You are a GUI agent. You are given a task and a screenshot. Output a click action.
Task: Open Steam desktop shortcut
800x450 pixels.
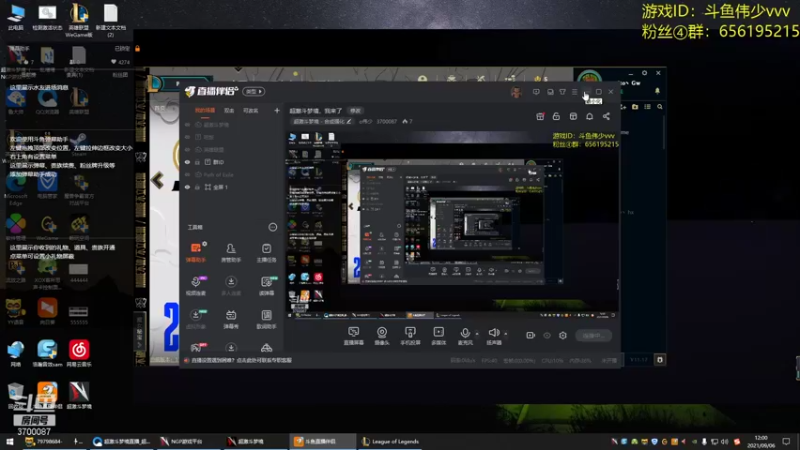click(79, 143)
